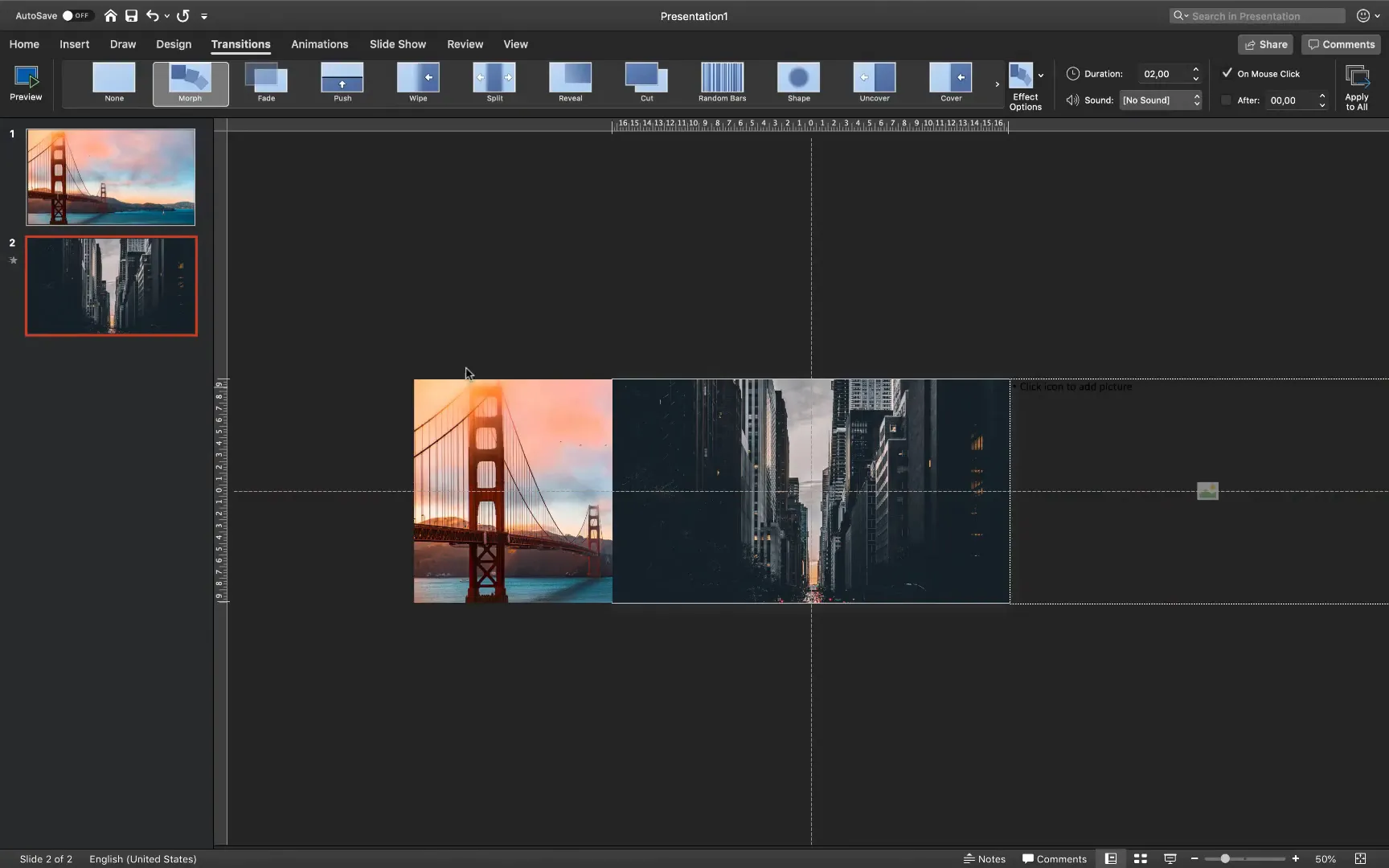Move the zoom slider handle
The height and width of the screenshot is (868, 1389).
pyautogui.click(x=1225, y=858)
